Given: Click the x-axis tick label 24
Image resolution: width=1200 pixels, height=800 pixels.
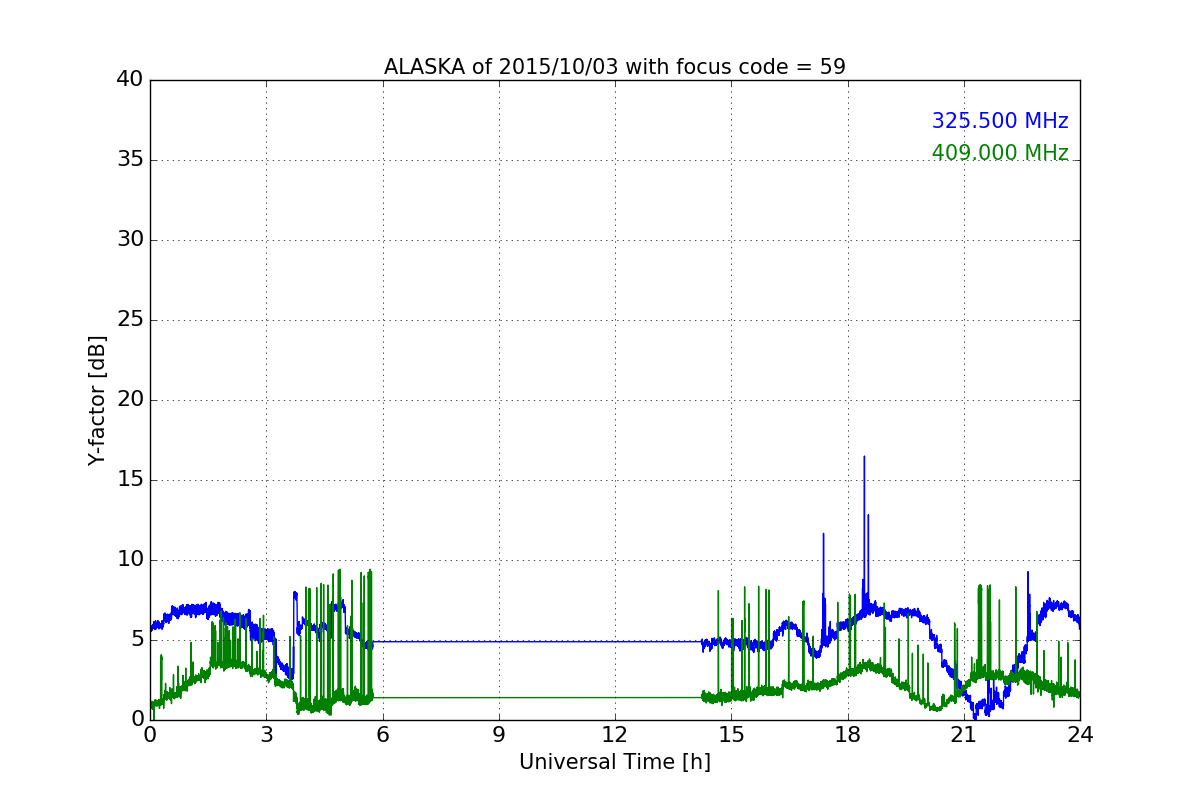Looking at the screenshot, I should point(1080,734).
